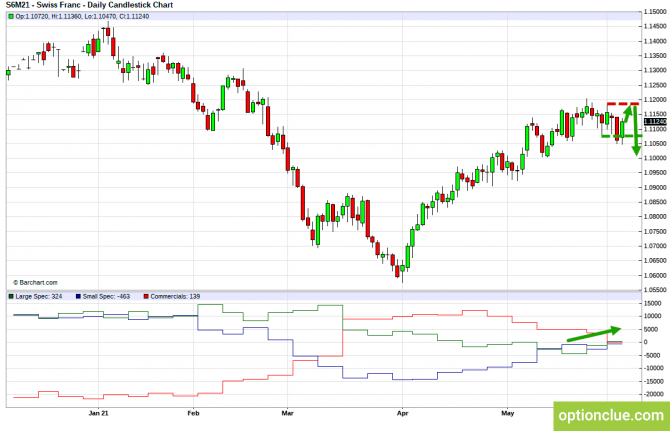Click the -20000 label on the COT axis
This screenshot has width=670, height=431.
(653, 394)
